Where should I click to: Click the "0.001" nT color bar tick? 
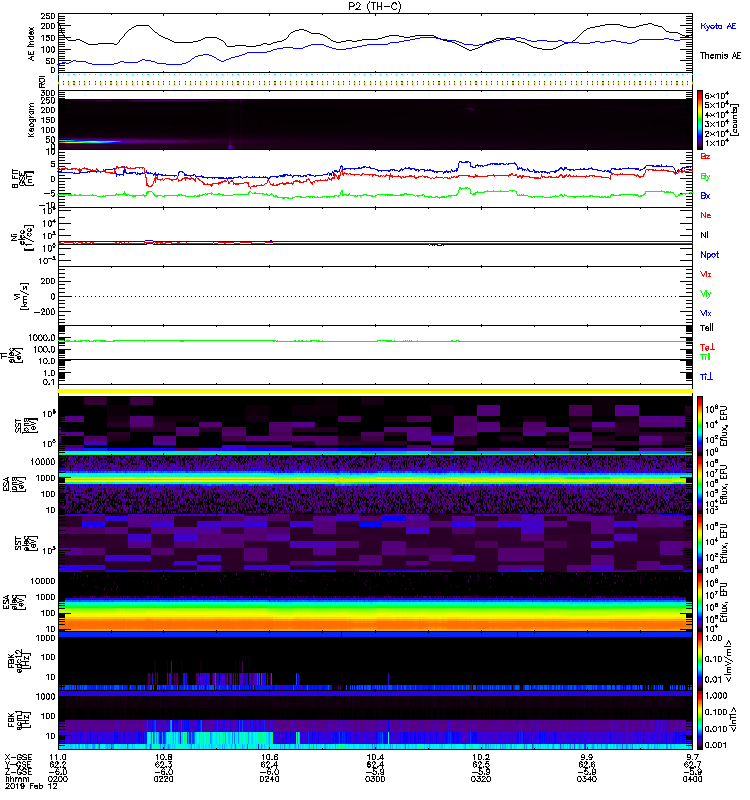pos(715,745)
